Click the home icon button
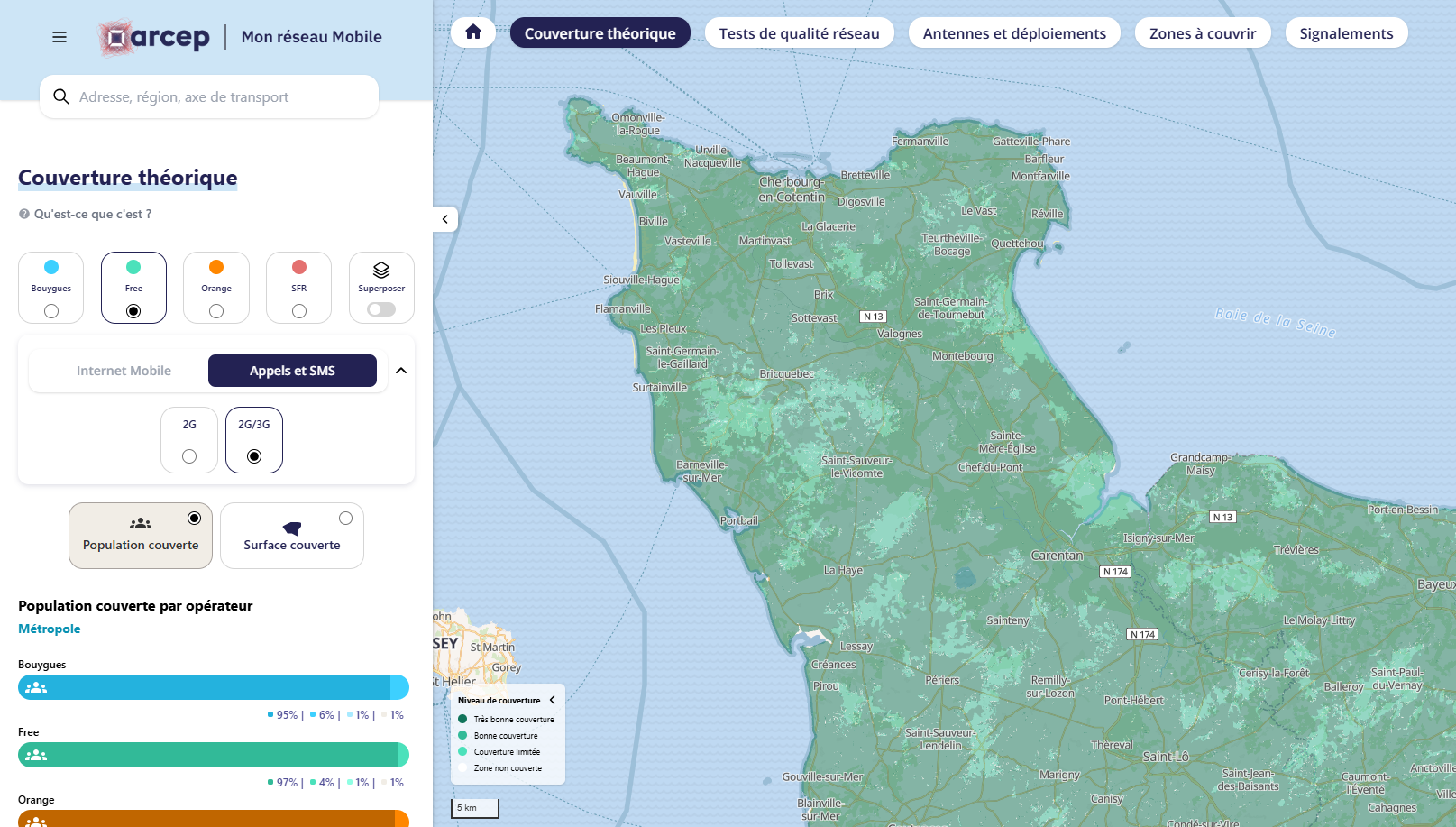The image size is (1456, 827). pos(473,32)
